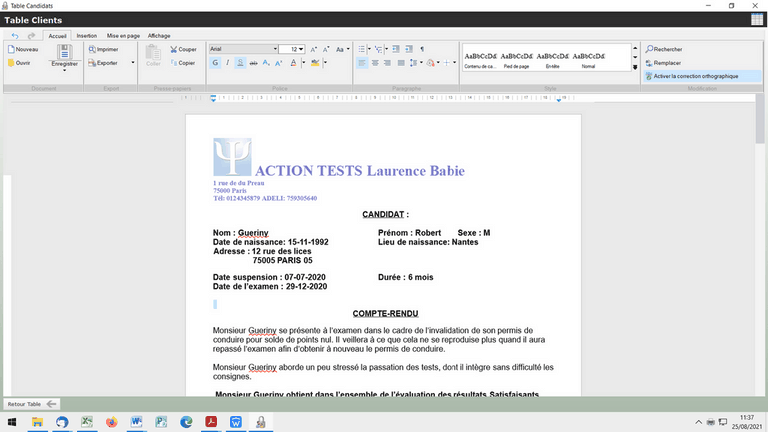Click the vertical document scrollbar
The height and width of the screenshot is (432, 768).
tap(760, 118)
